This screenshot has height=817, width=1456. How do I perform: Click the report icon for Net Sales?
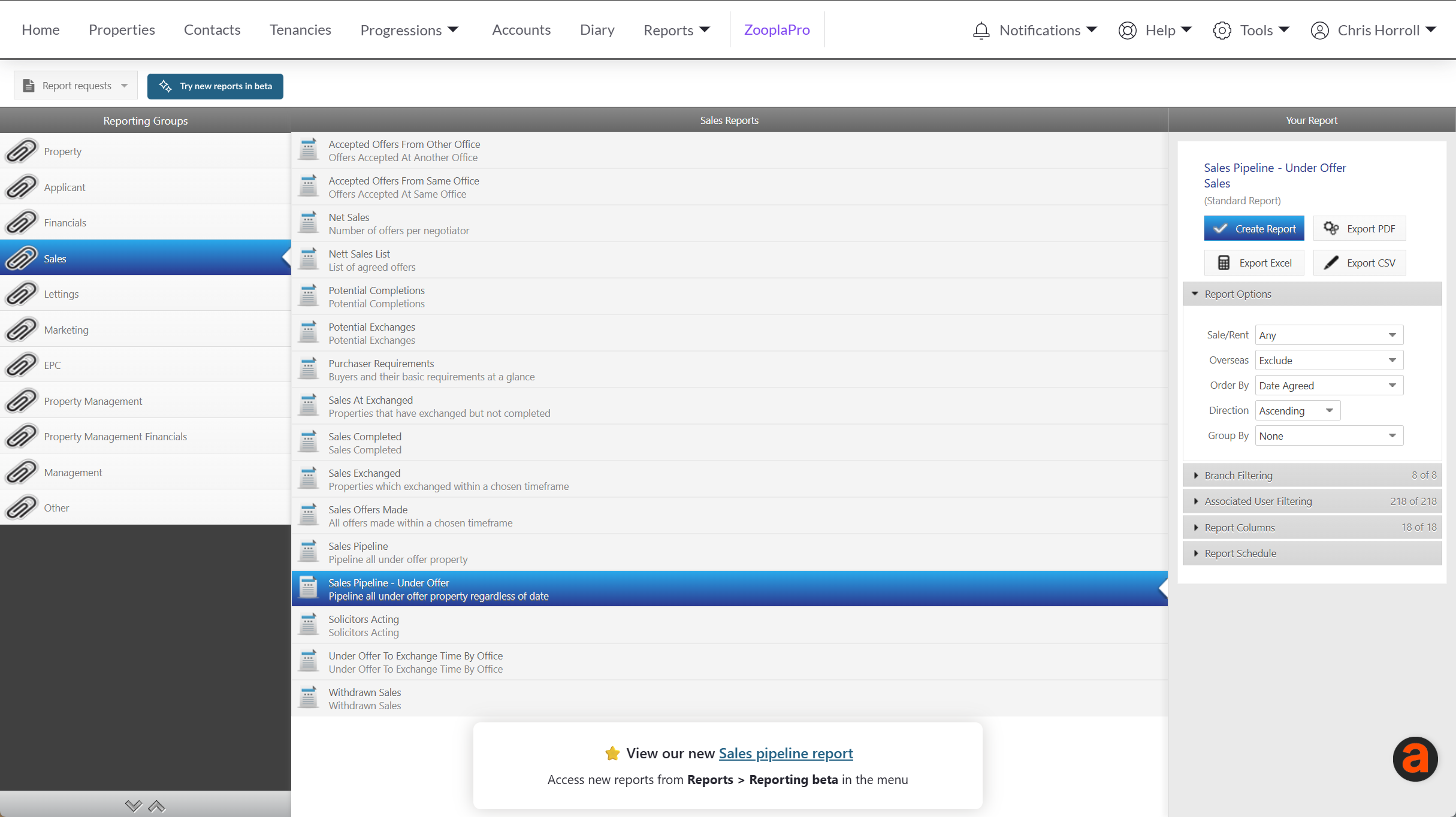tap(309, 223)
